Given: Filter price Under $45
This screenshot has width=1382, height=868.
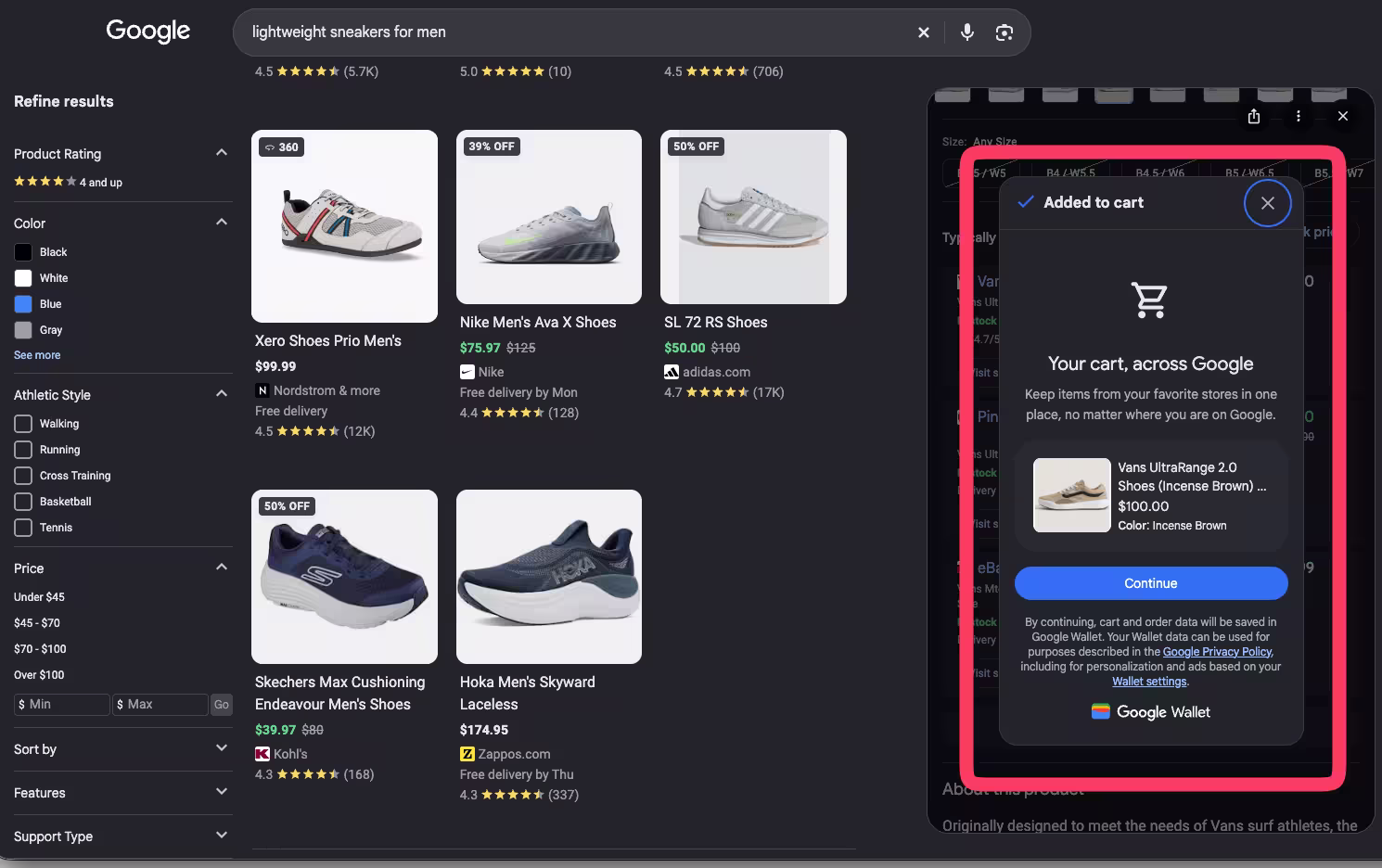Looking at the screenshot, I should [39, 597].
